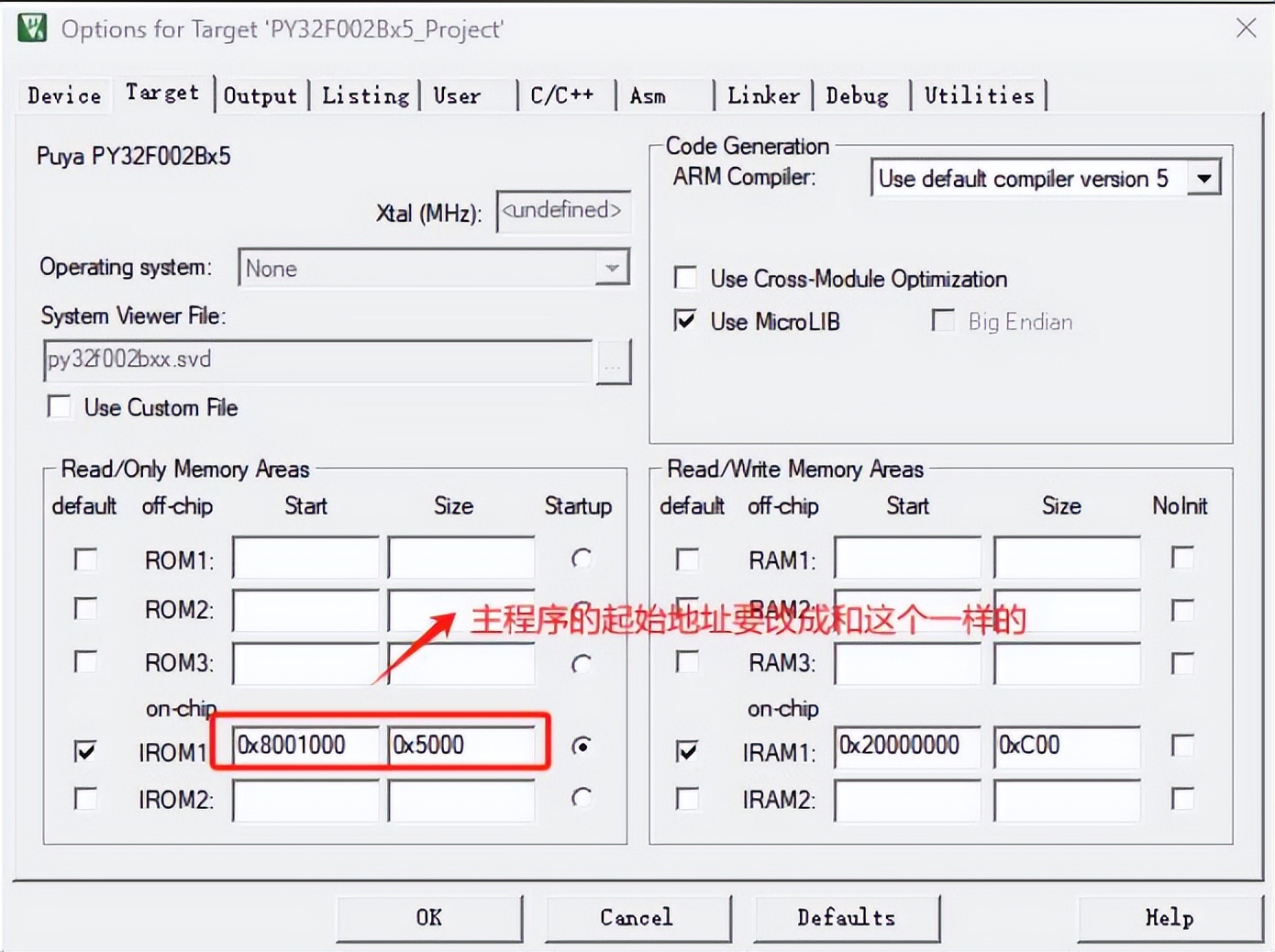Switch to the Device tab
The height and width of the screenshot is (952, 1275).
(64, 95)
